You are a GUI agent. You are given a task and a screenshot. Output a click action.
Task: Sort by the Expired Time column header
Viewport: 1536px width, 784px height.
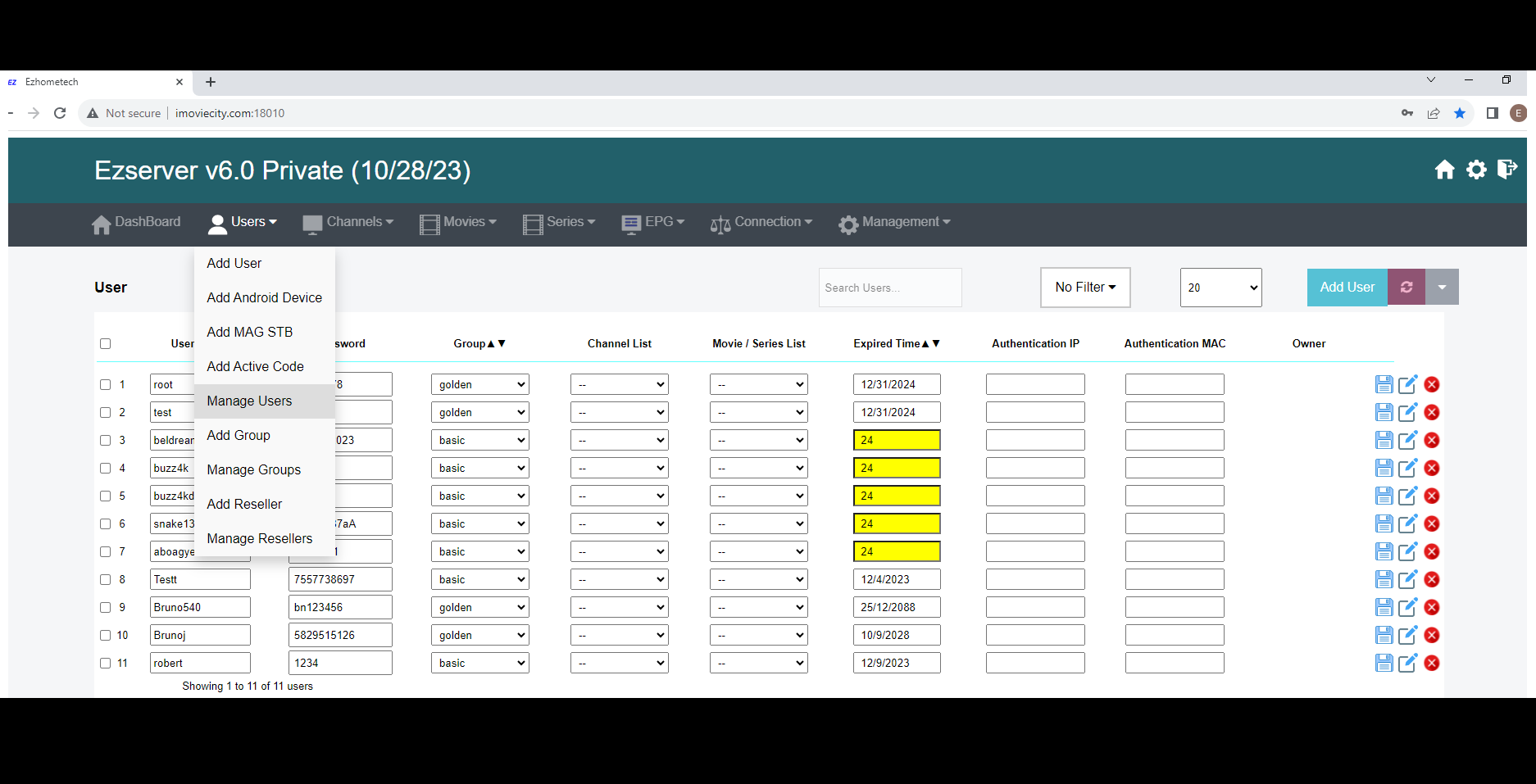pos(897,343)
